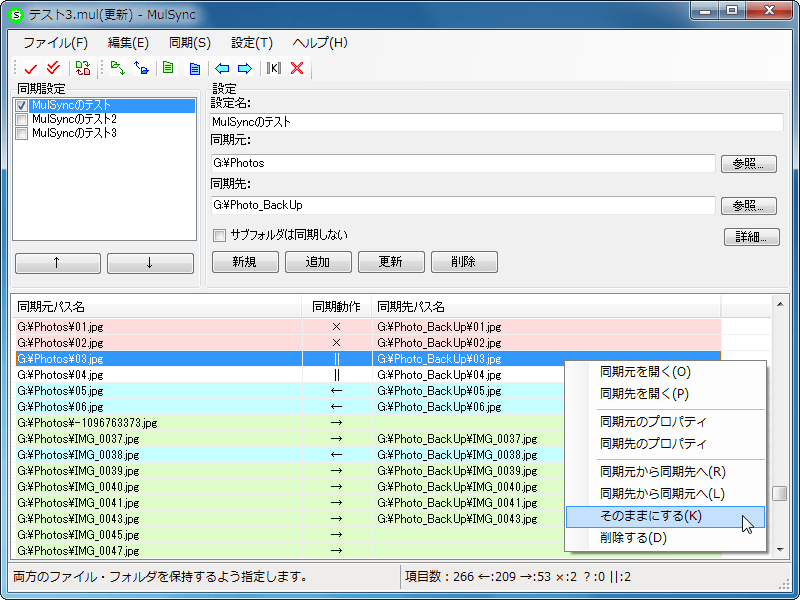Open the 同期(S) menu
Screen dimensions: 800x600
tap(190, 43)
